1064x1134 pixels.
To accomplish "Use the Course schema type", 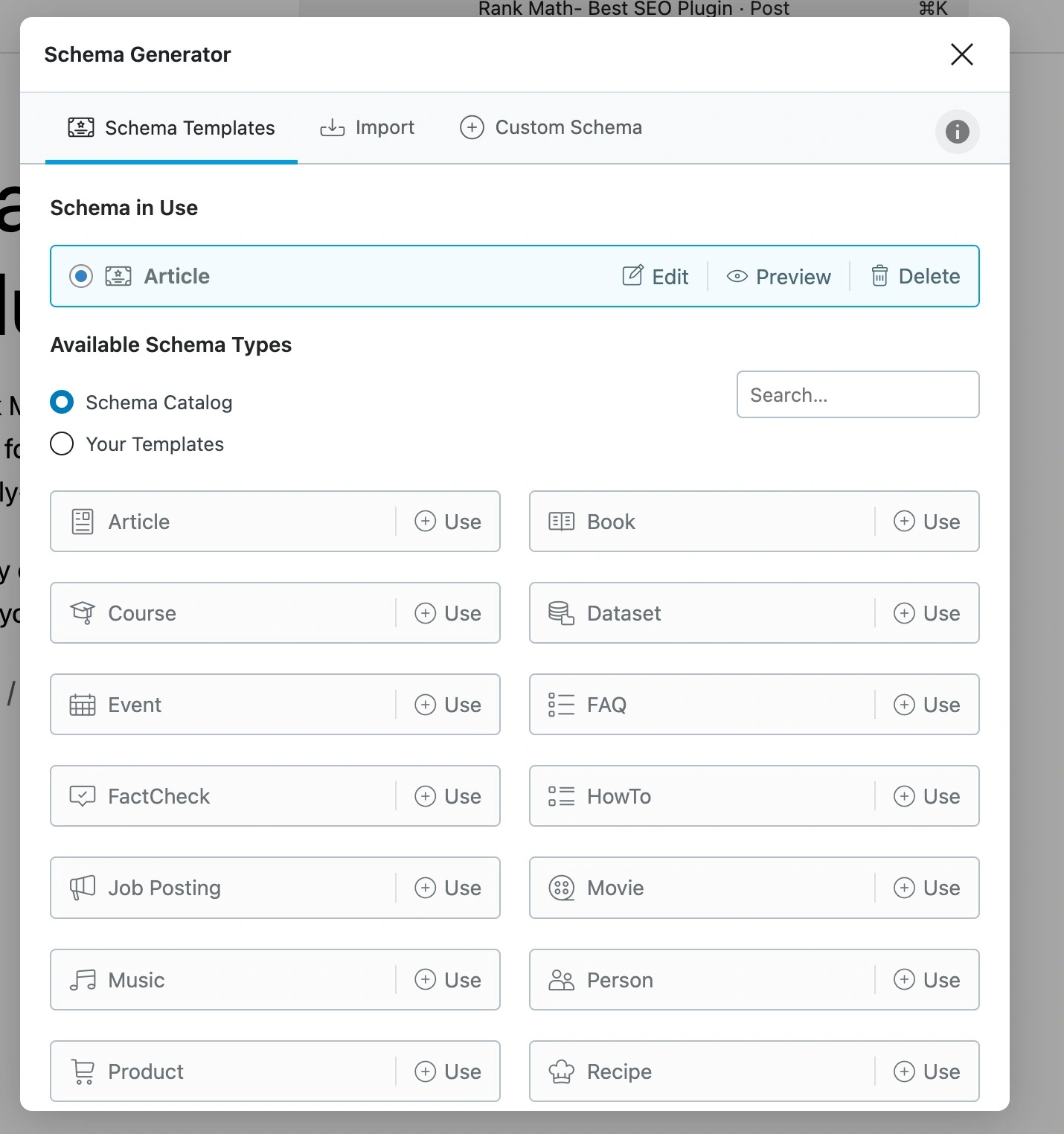I will [448, 613].
